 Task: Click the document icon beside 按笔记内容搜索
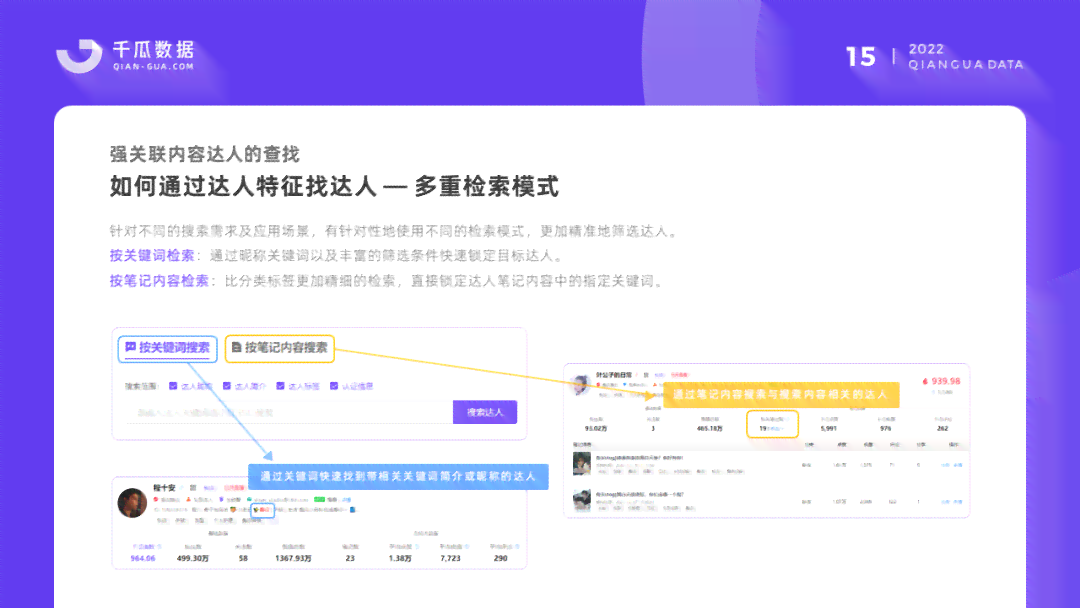pos(236,348)
